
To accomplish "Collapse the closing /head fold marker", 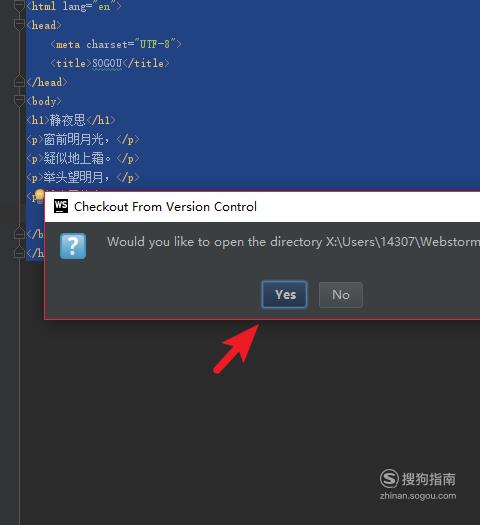I will click(x=20, y=81).
